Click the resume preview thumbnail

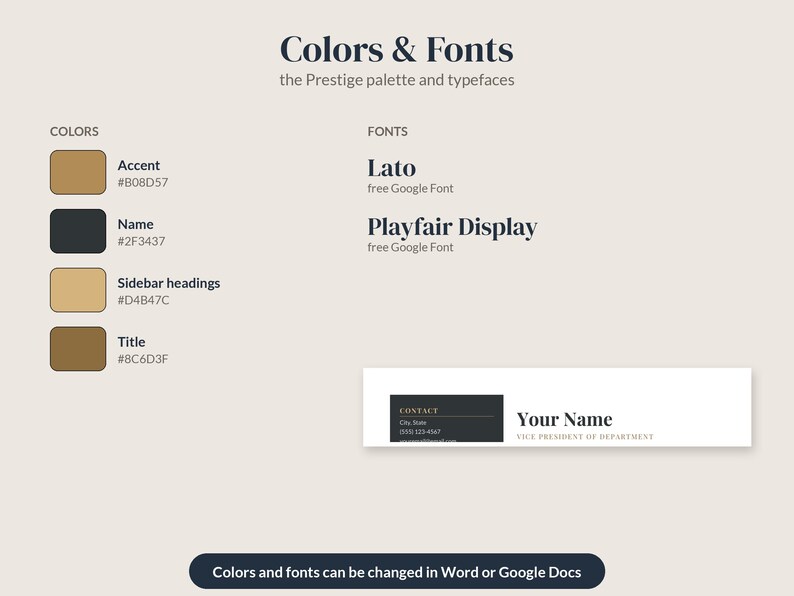557,407
